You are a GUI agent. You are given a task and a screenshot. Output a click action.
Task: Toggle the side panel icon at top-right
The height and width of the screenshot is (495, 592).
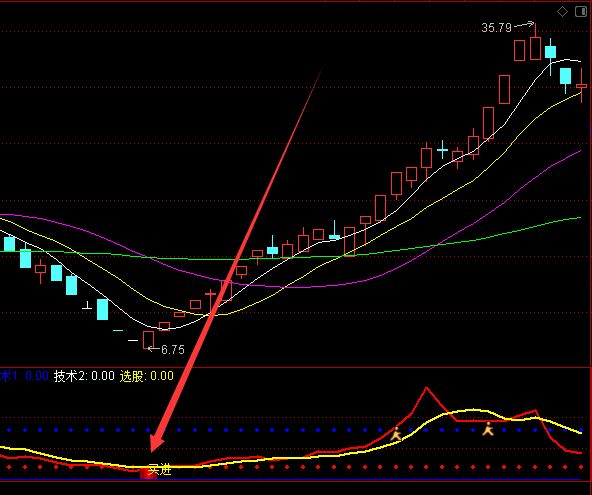point(581,12)
